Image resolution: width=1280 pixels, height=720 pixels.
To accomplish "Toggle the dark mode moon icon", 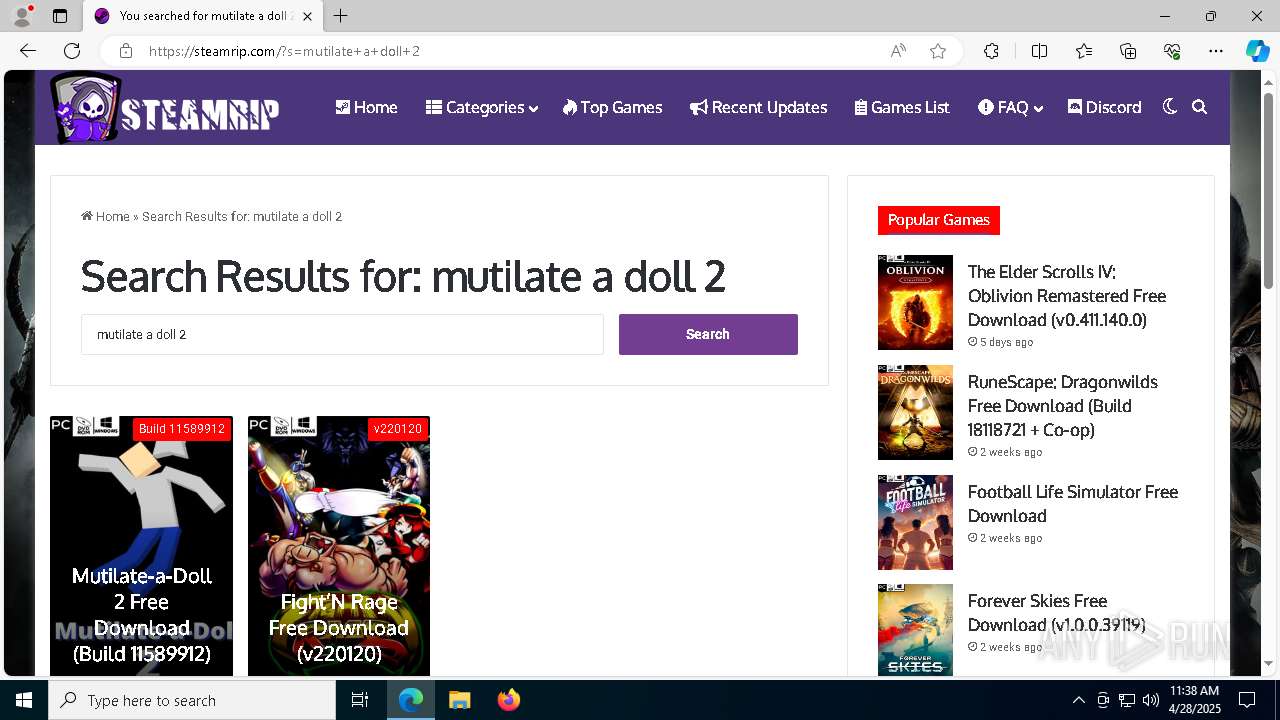I will coord(1169,107).
